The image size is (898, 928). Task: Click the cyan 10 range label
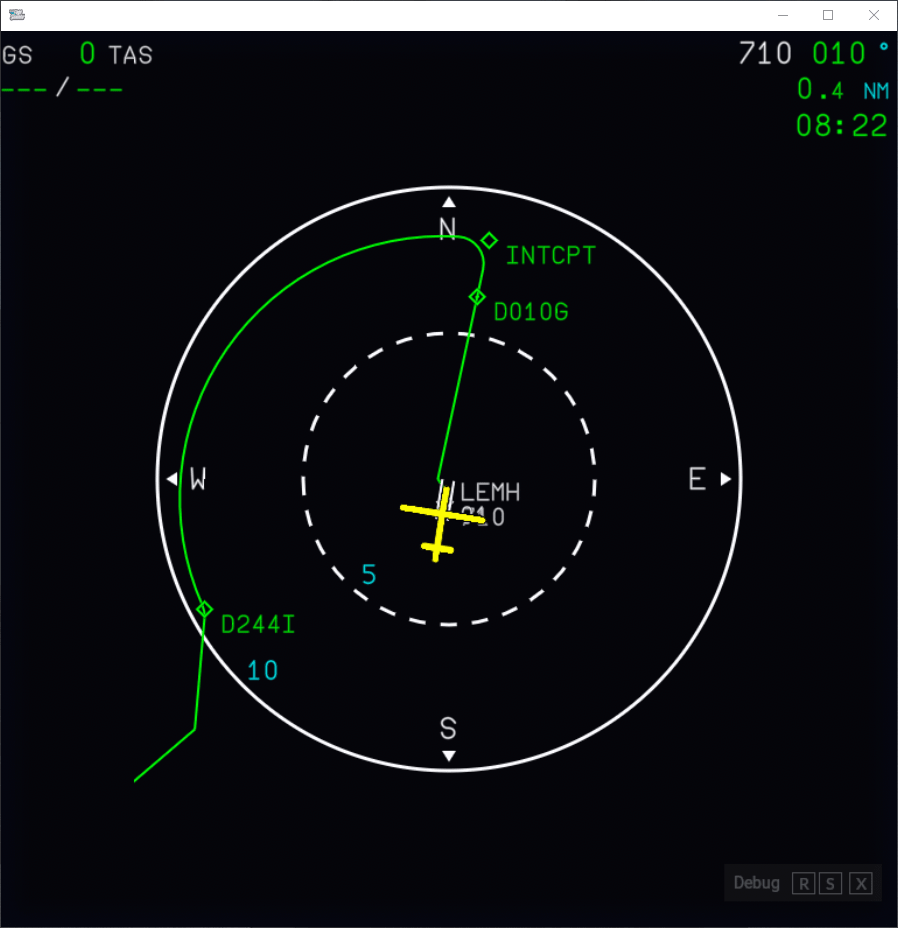click(x=262, y=671)
